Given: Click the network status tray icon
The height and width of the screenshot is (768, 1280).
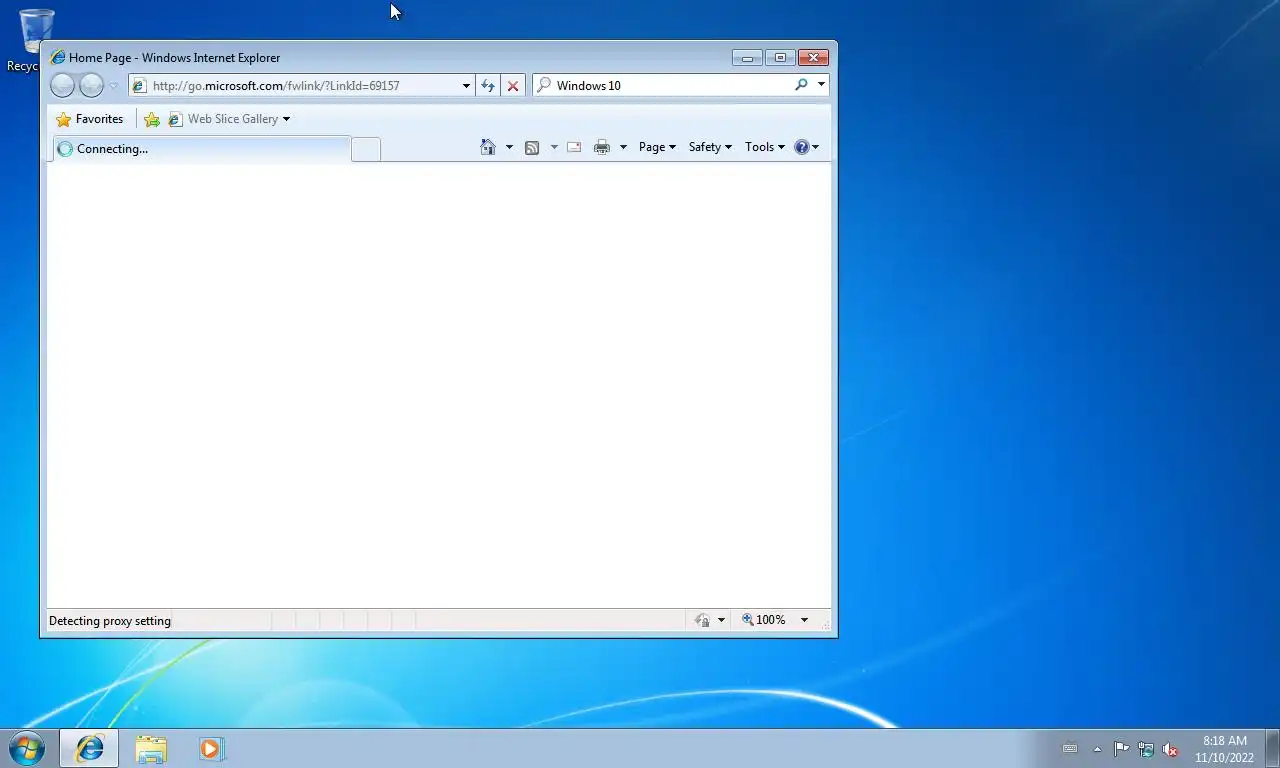Looking at the screenshot, I should pos(1146,749).
